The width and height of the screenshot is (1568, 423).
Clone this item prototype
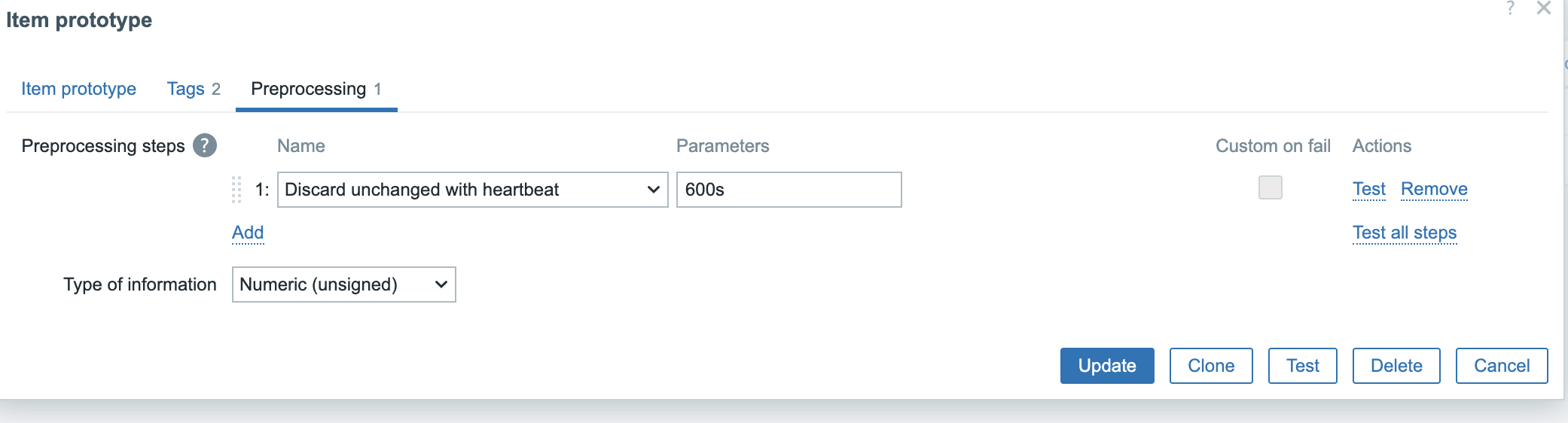pos(1211,366)
